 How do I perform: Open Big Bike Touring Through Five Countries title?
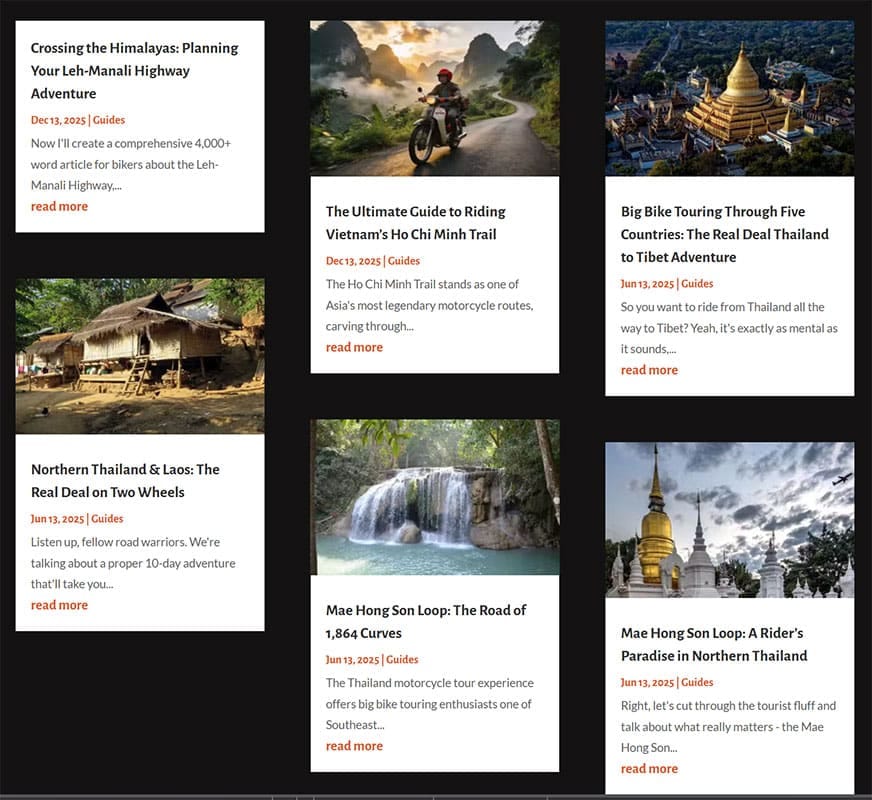tap(725, 234)
